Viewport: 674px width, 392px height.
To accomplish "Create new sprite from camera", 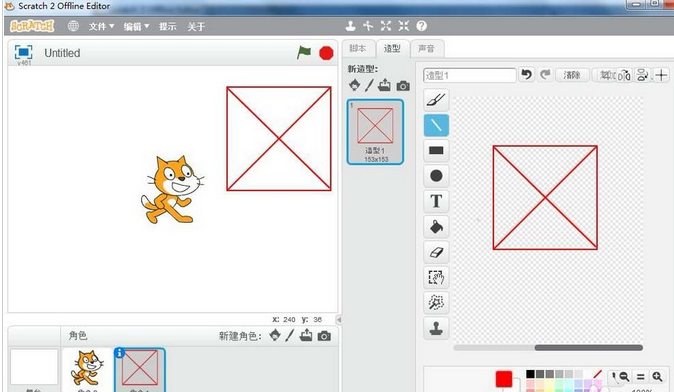I will click(x=324, y=336).
